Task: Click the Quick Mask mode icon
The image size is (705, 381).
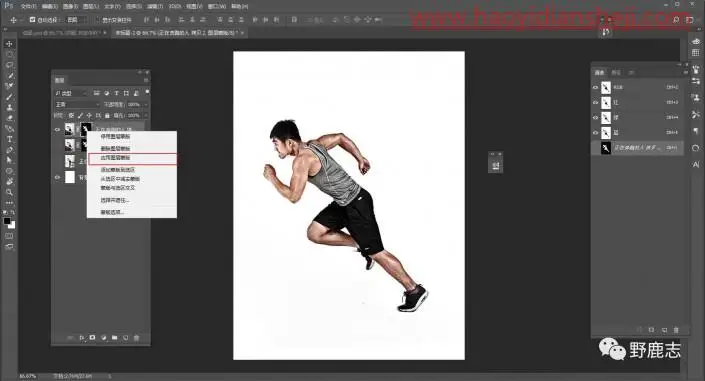Action: (9, 236)
